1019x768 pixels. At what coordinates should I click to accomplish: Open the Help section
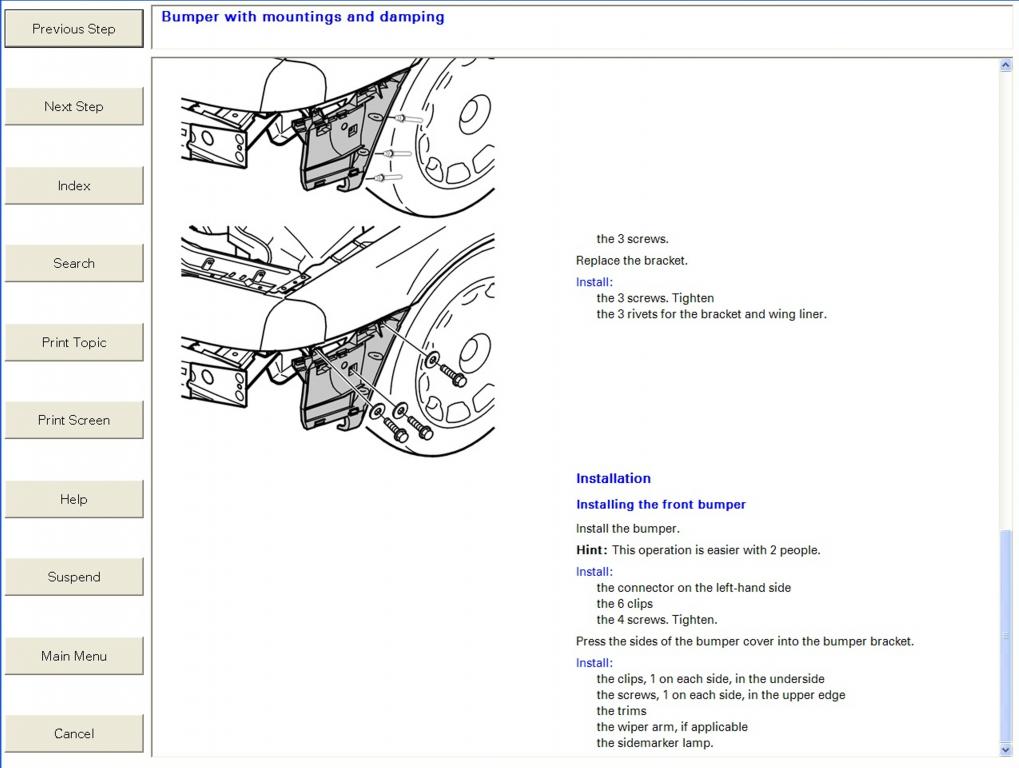(x=73, y=499)
